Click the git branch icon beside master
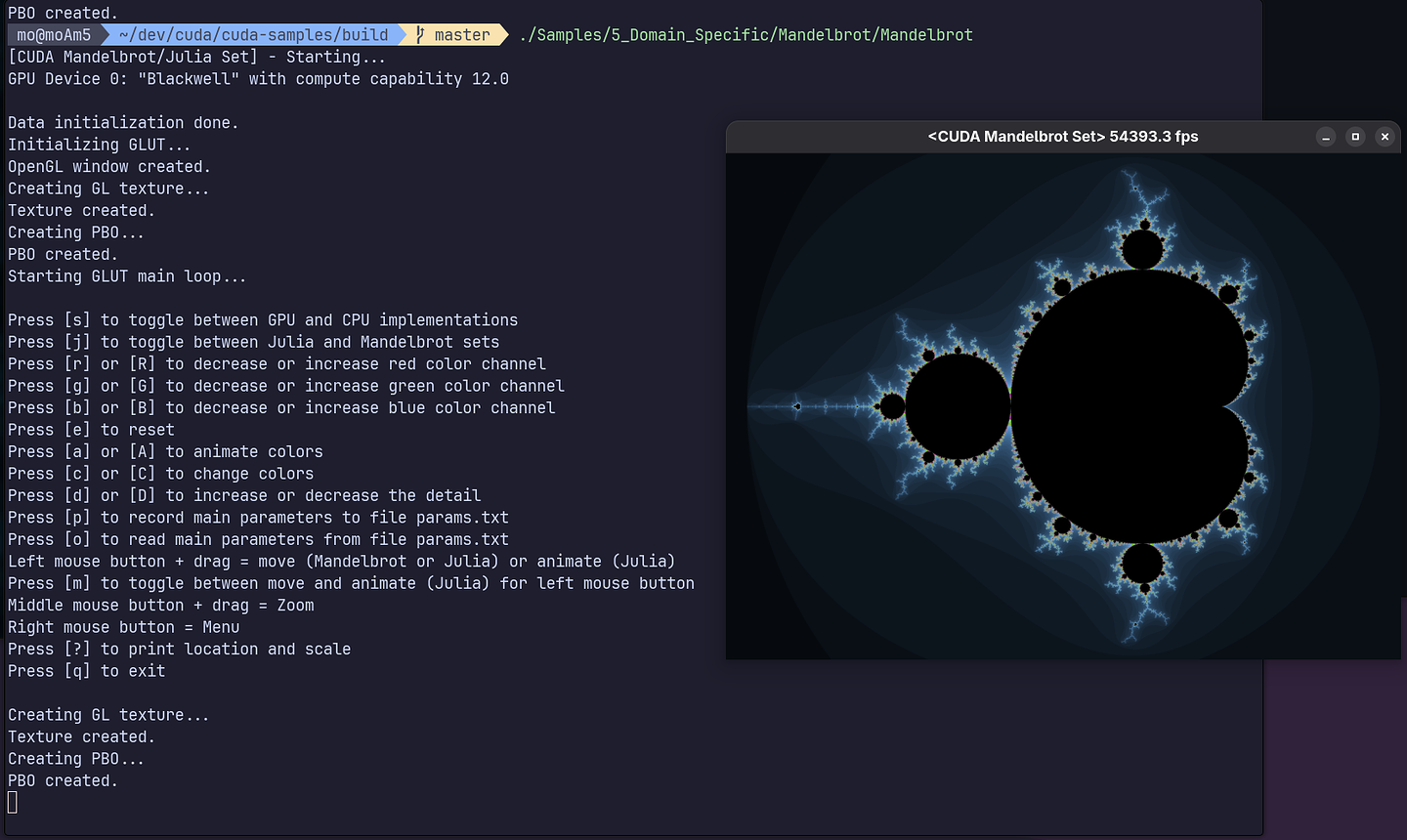This screenshot has height=840, width=1407. tap(422, 34)
